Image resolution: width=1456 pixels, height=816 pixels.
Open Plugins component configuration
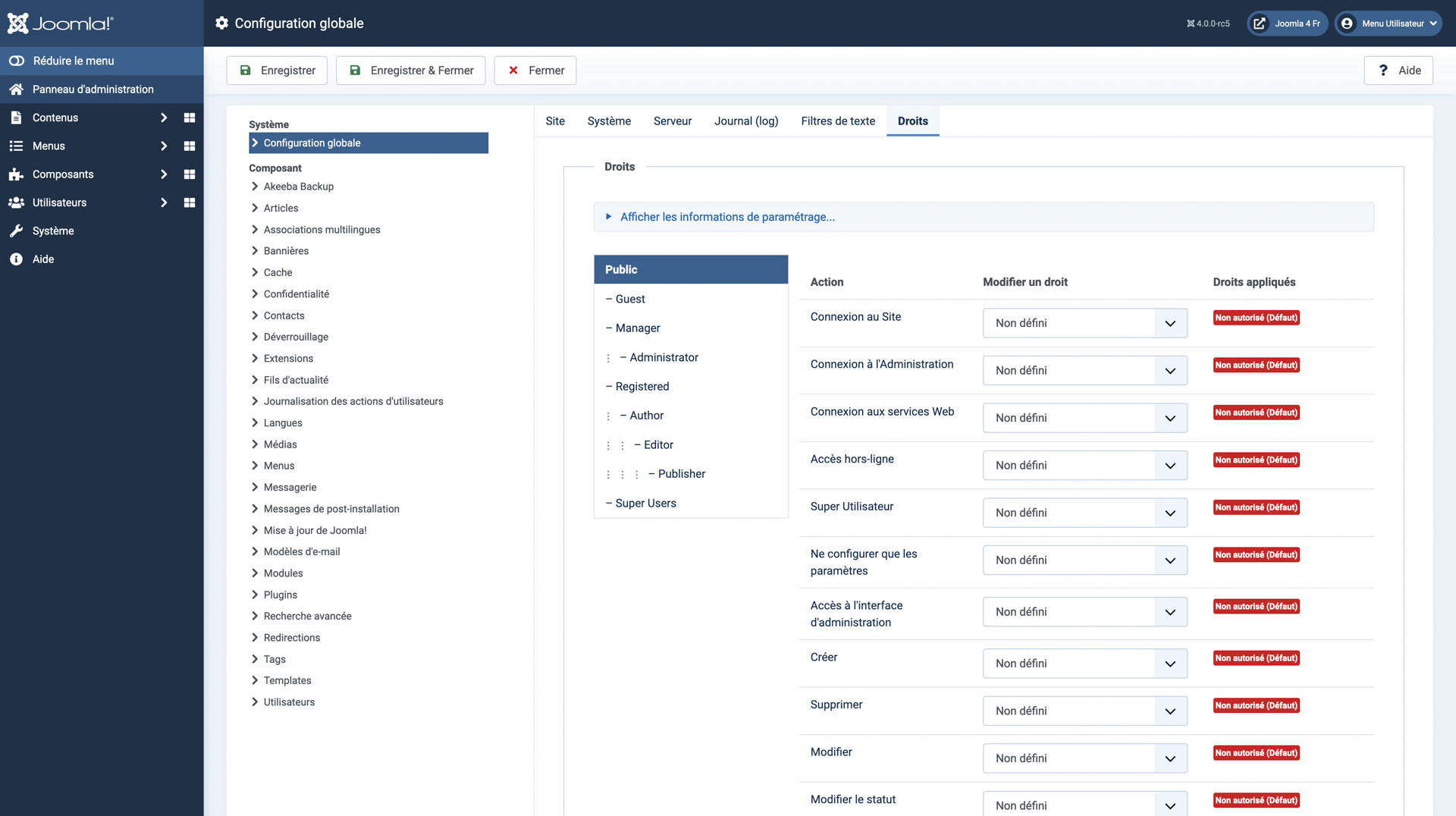[280, 595]
